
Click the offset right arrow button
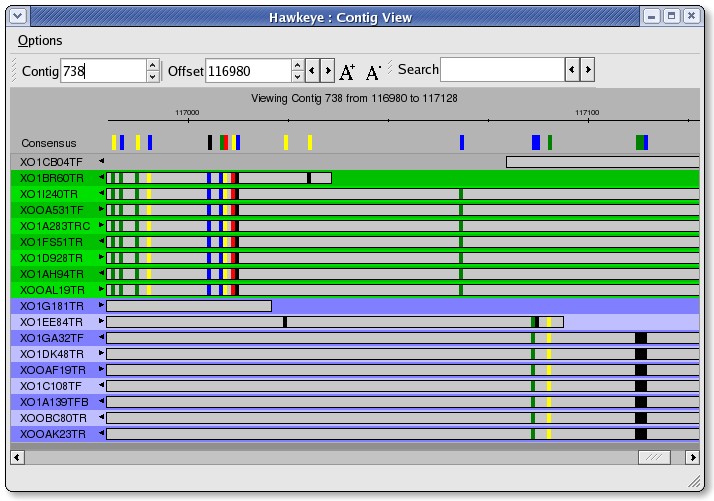click(x=327, y=71)
